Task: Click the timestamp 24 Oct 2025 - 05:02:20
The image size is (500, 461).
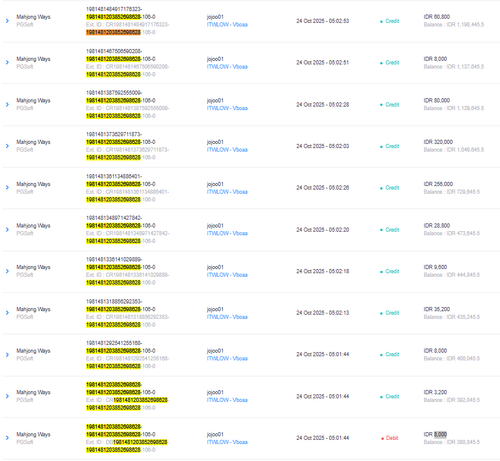Action: click(x=323, y=230)
